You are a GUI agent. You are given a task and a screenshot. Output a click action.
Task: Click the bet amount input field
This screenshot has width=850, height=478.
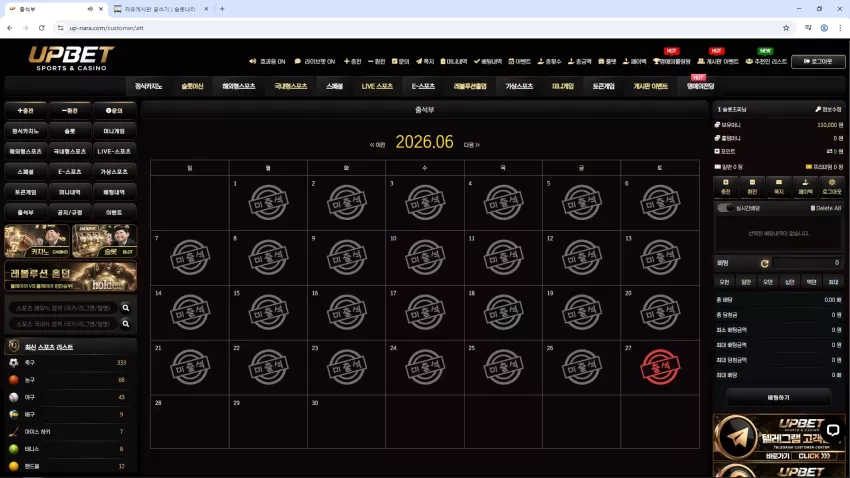807,263
